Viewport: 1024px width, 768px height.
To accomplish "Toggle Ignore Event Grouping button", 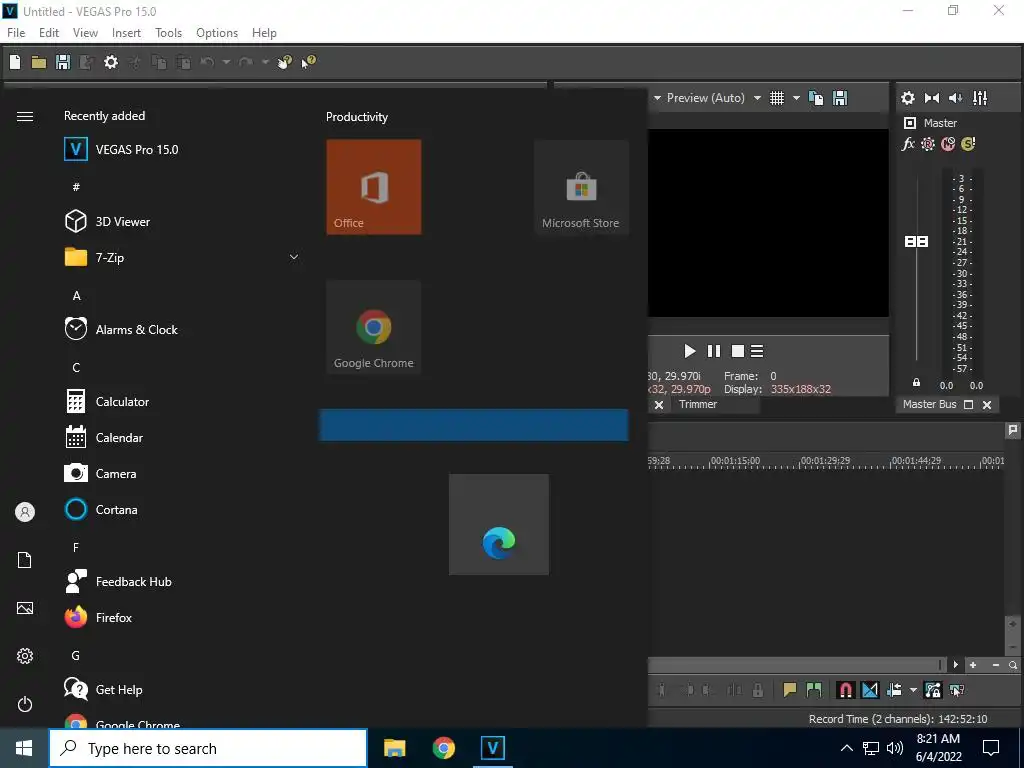I will (x=957, y=690).
